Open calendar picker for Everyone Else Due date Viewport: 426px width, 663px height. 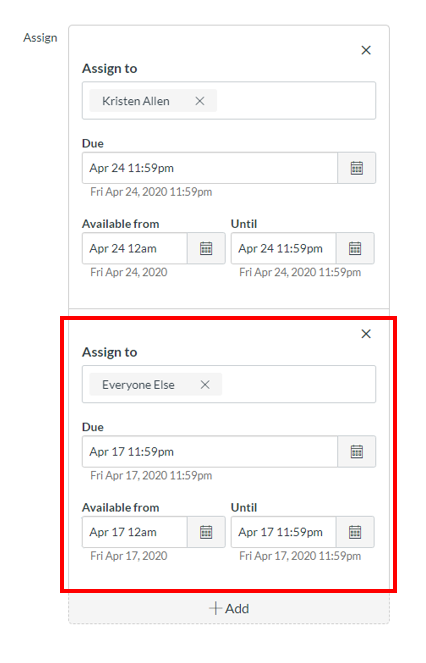(x=357, y=452)
